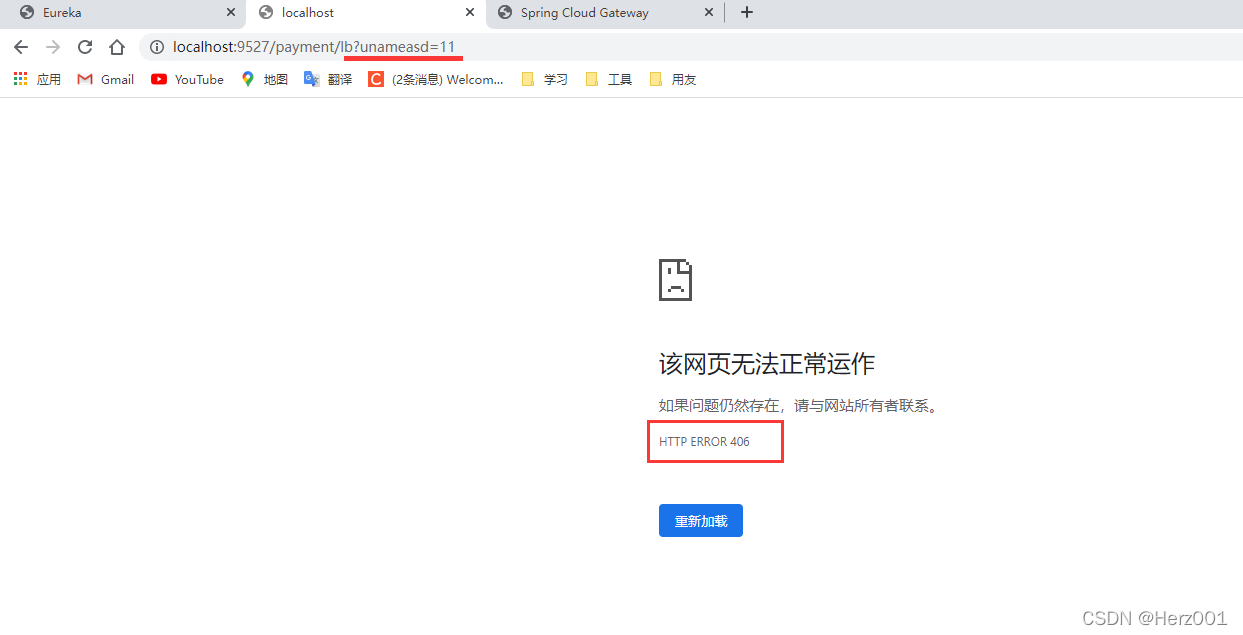This screenshot has height=635, width=1243.
Task: Open the 应用 apps shortcut
Action: [37, 79]
